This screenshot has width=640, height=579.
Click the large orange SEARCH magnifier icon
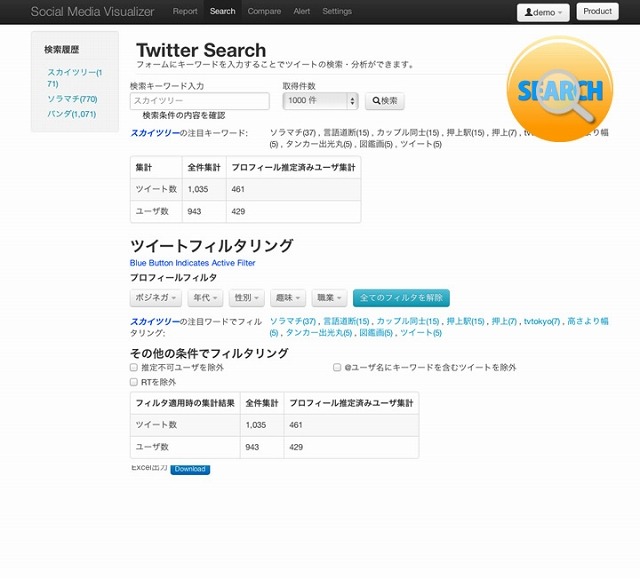560,90
